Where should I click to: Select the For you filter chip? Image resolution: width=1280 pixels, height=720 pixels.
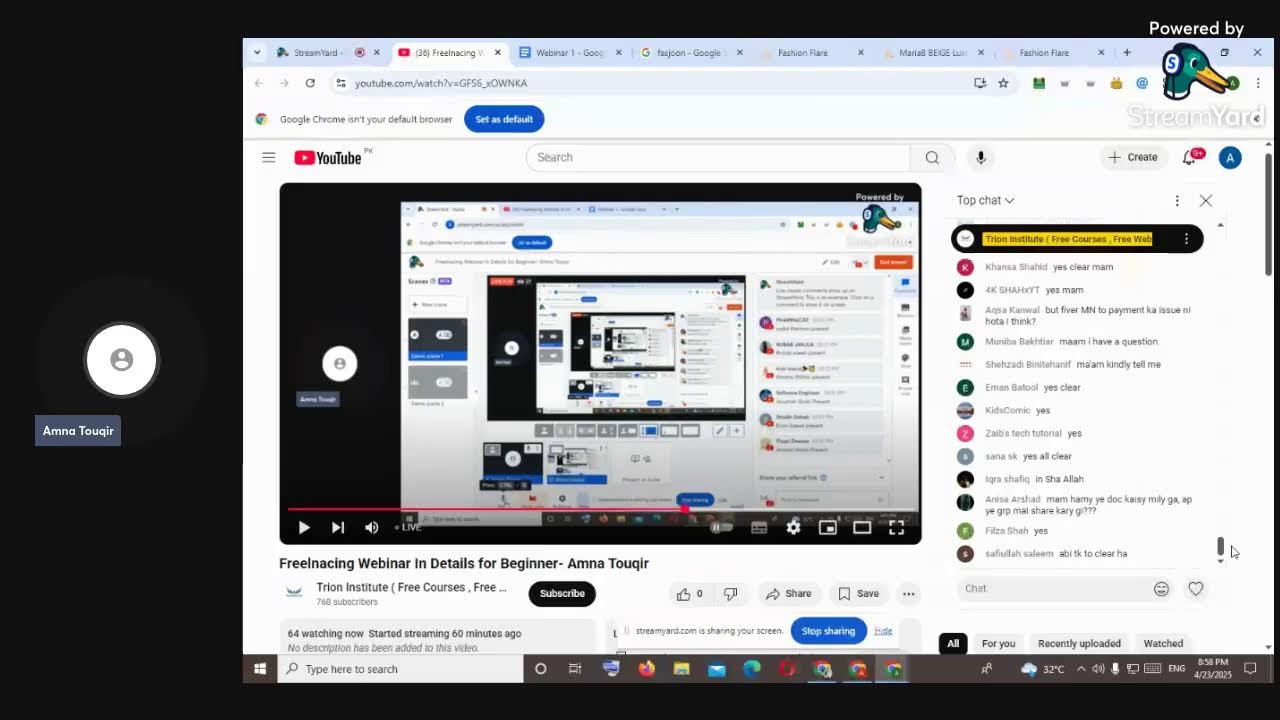point(998,643)
